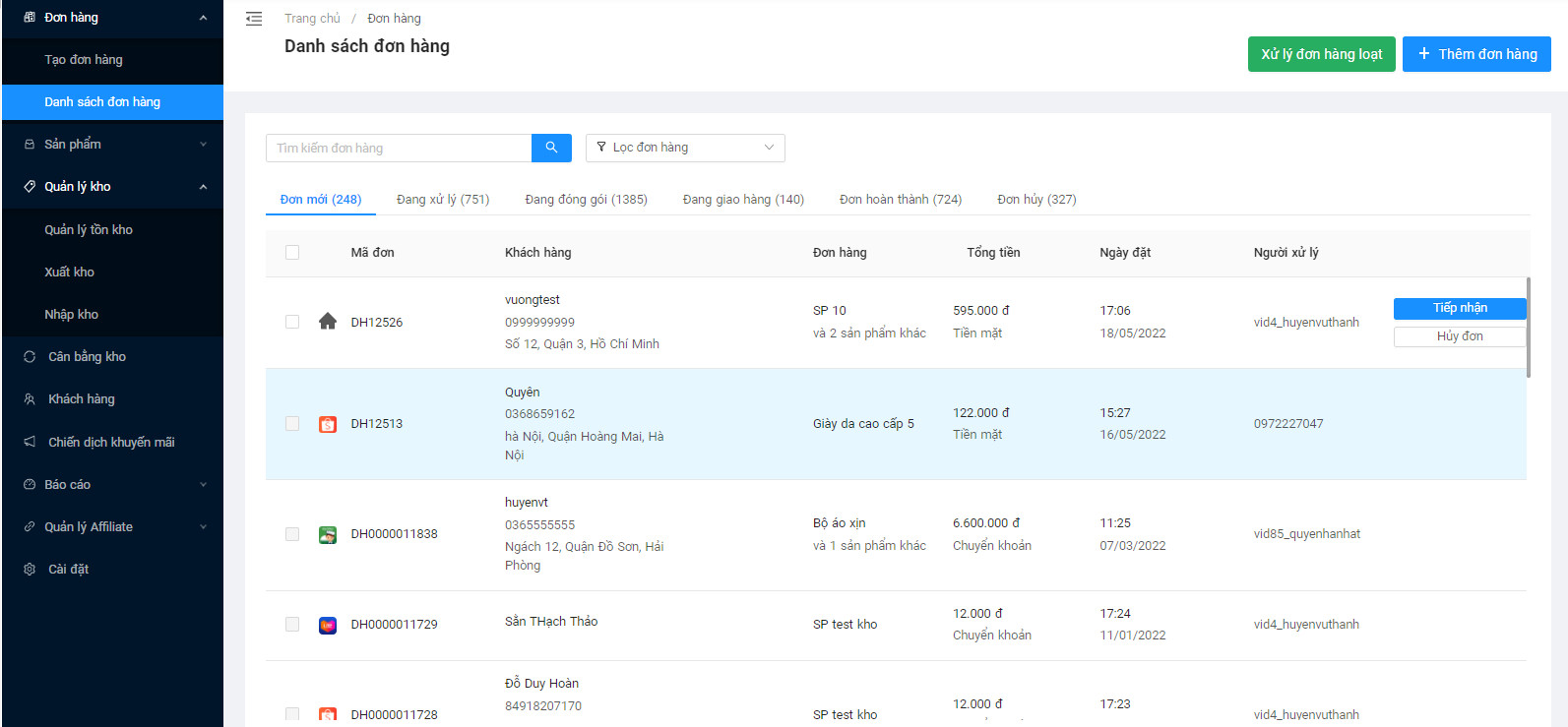This screenshot has height=727, width=1568.
Task: Click the Shopee icon for order DH12513
Action: coord(328,424)
